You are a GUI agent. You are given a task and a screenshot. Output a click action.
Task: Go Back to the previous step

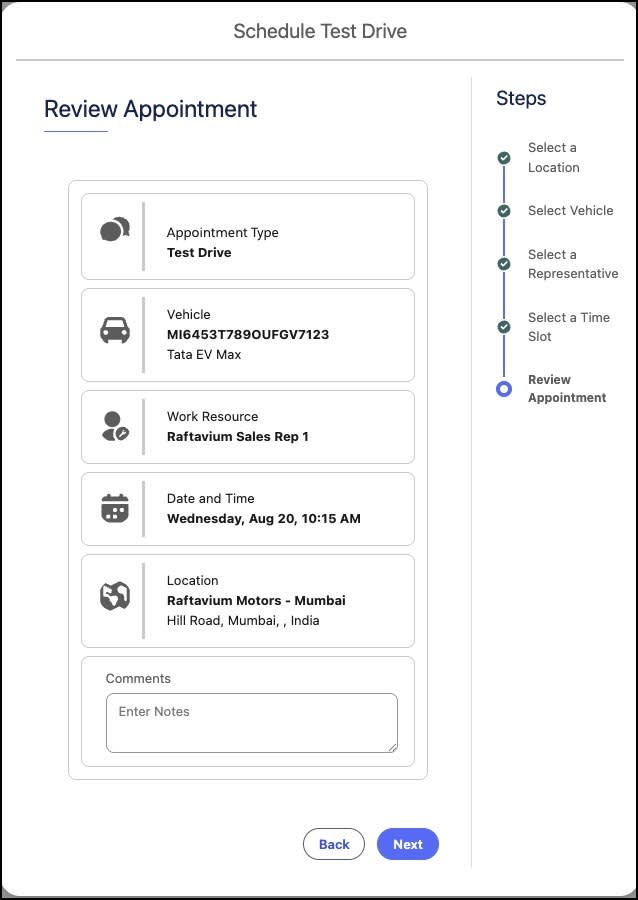(334, 844)
